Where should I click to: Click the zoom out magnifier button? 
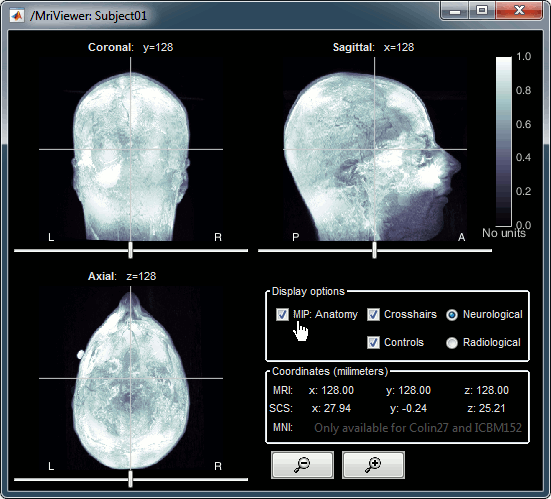pos(302,465)
